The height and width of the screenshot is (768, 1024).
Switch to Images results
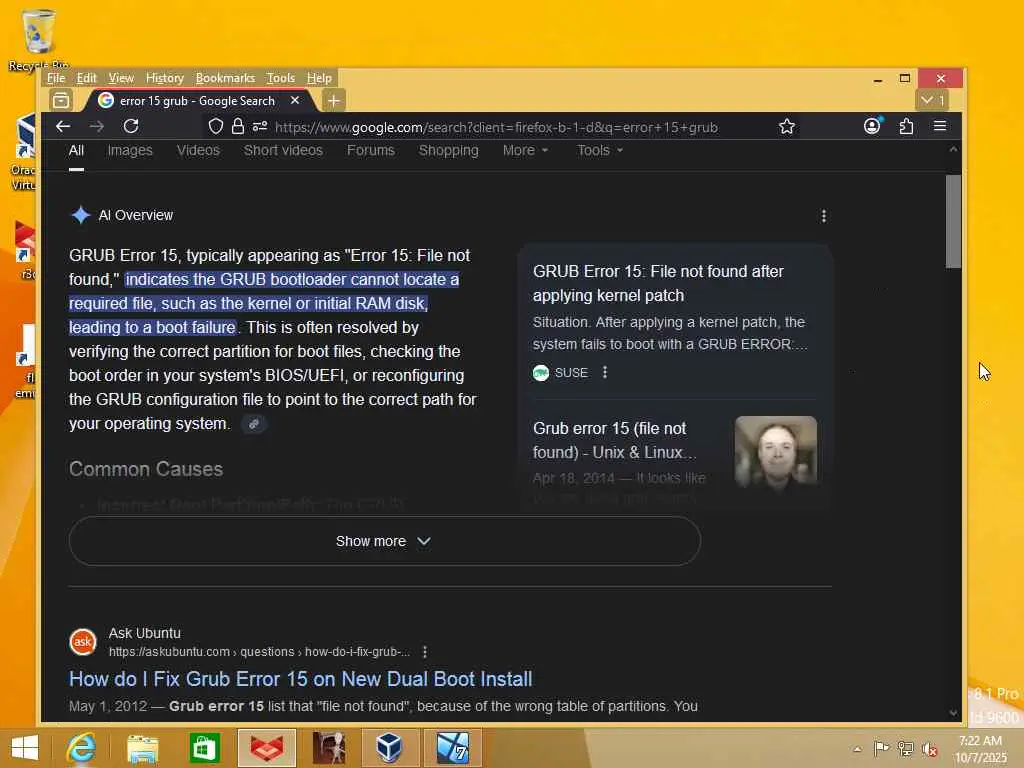(130, 150)
